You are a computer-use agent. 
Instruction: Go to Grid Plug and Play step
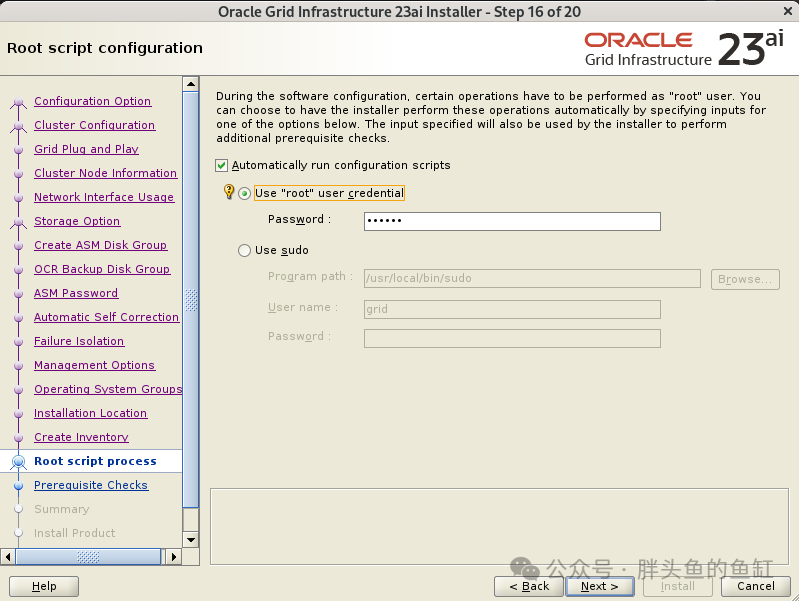pyautogui.click(x=87, y=149)
